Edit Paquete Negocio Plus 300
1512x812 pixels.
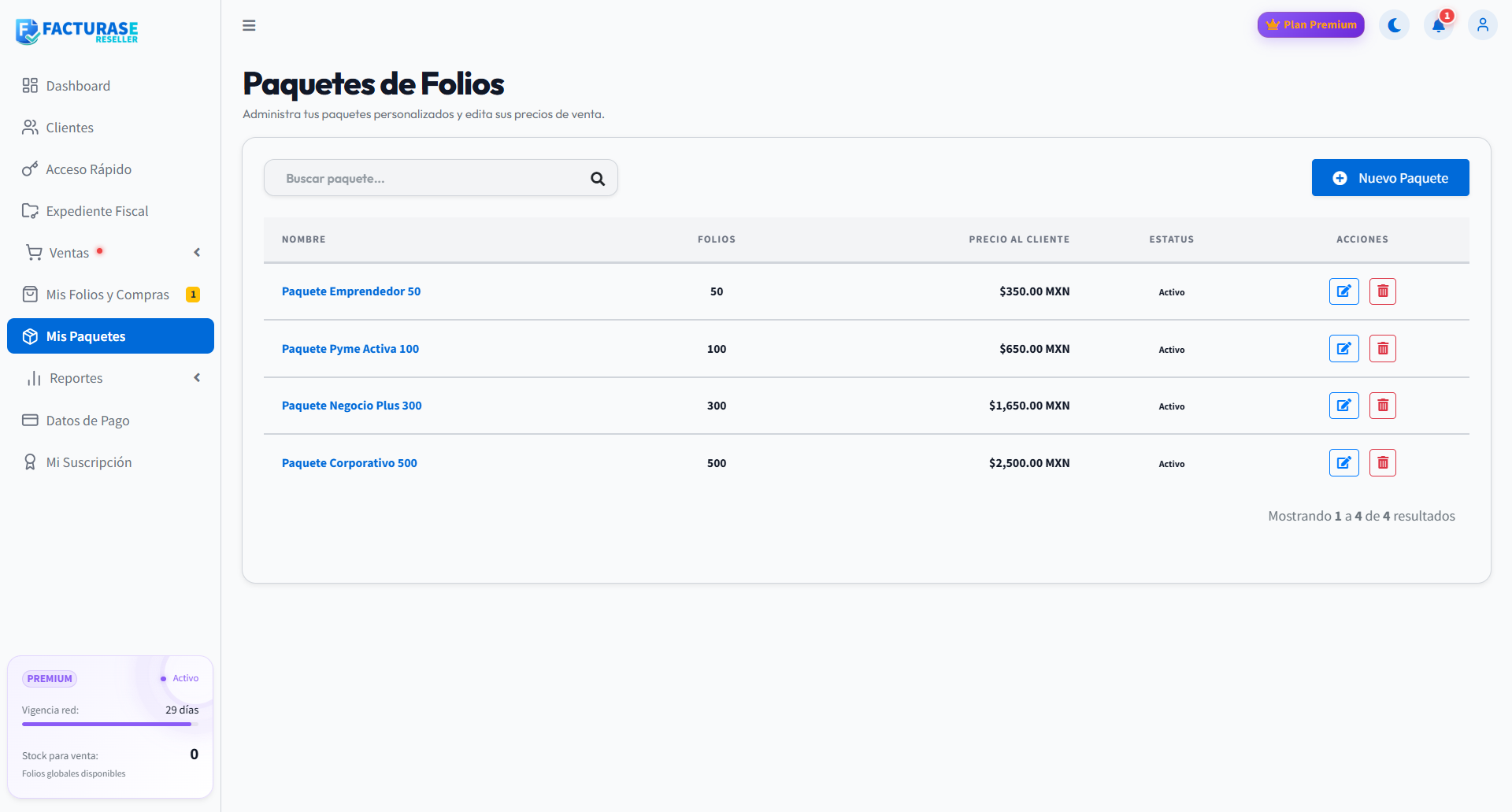(1344, 406)
